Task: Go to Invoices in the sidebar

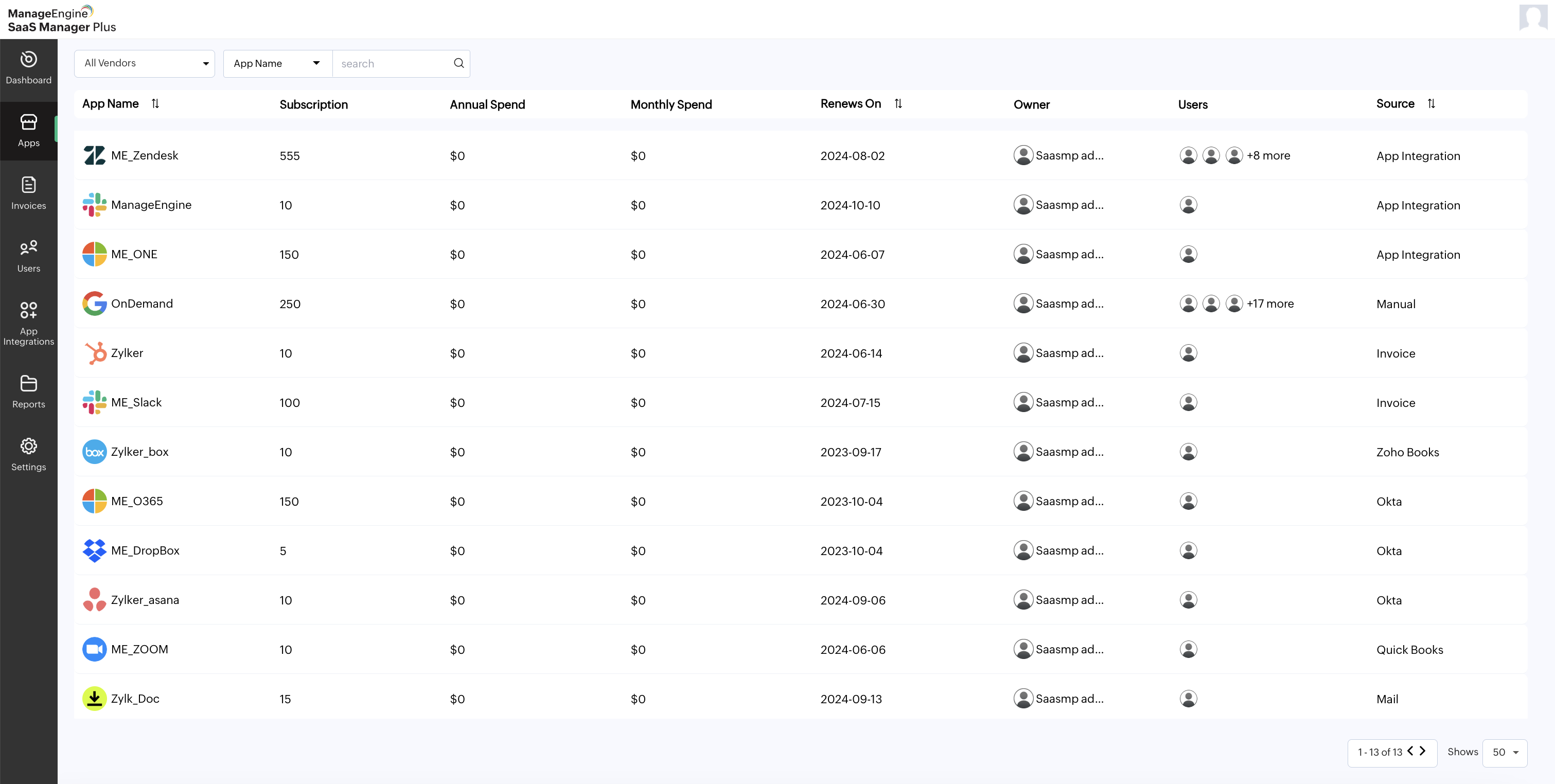Action: 28,192
